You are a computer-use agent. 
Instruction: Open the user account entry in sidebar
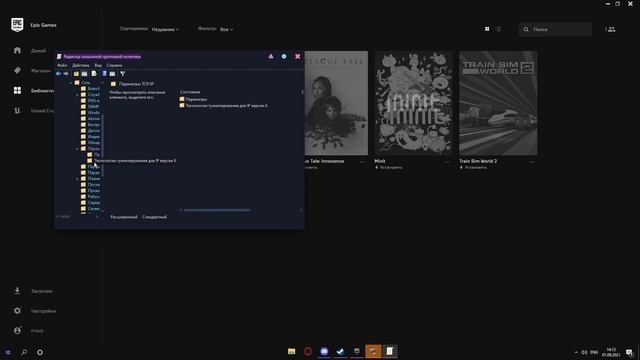(29, 331)
